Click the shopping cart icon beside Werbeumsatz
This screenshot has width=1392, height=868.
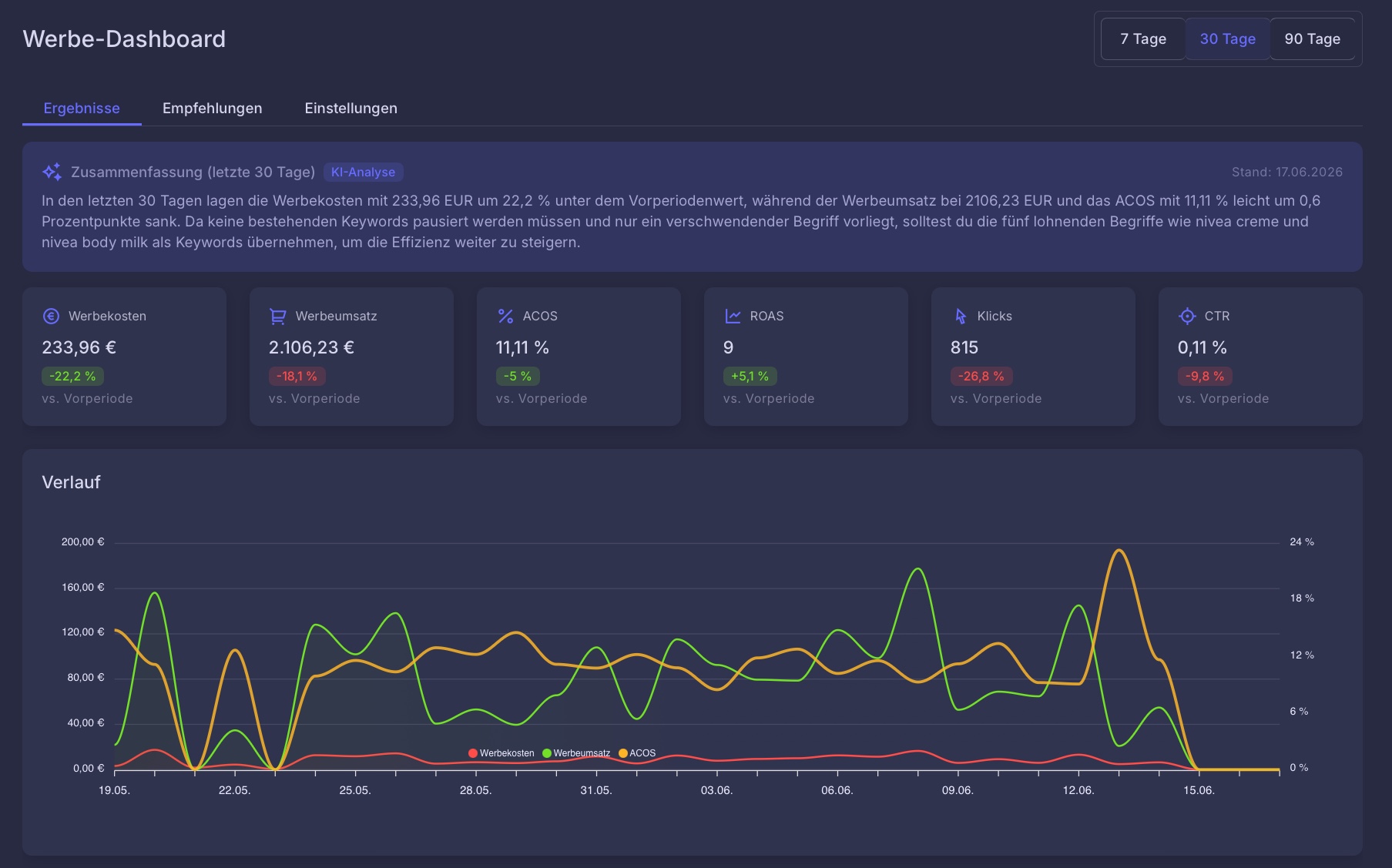click(277, 316)
